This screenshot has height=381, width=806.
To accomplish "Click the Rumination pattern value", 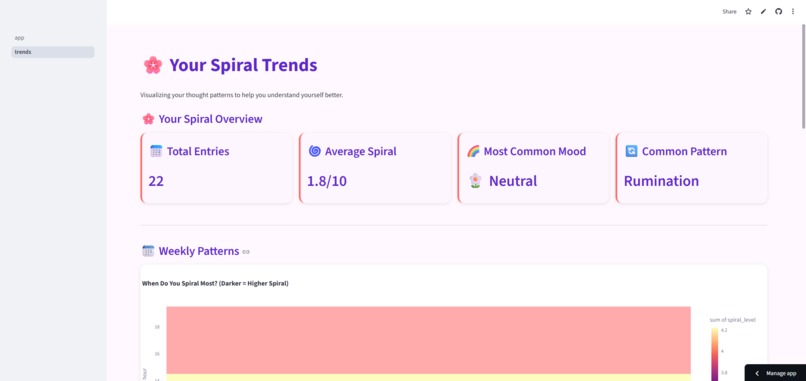I will tap(661, 181).
